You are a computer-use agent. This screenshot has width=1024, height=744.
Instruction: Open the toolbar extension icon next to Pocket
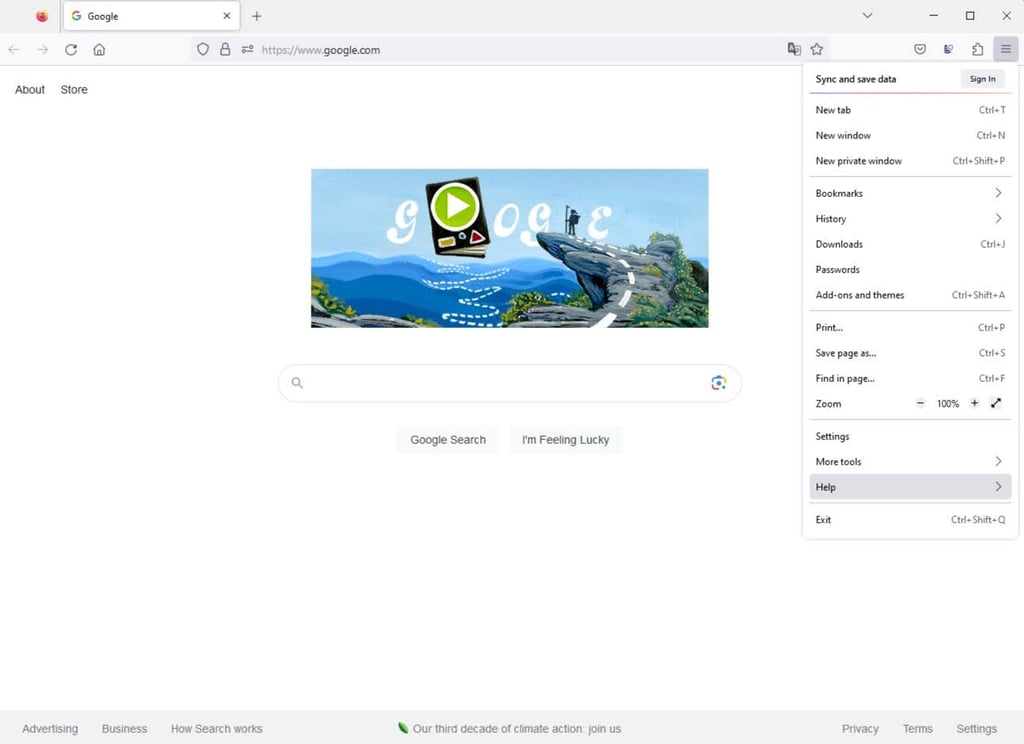(x=949, y=49)
